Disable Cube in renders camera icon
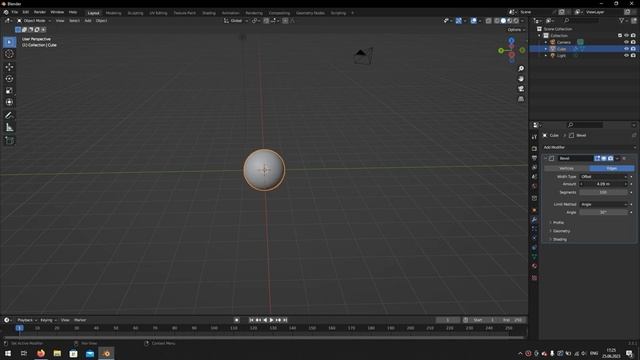 [x=633, y=49]
